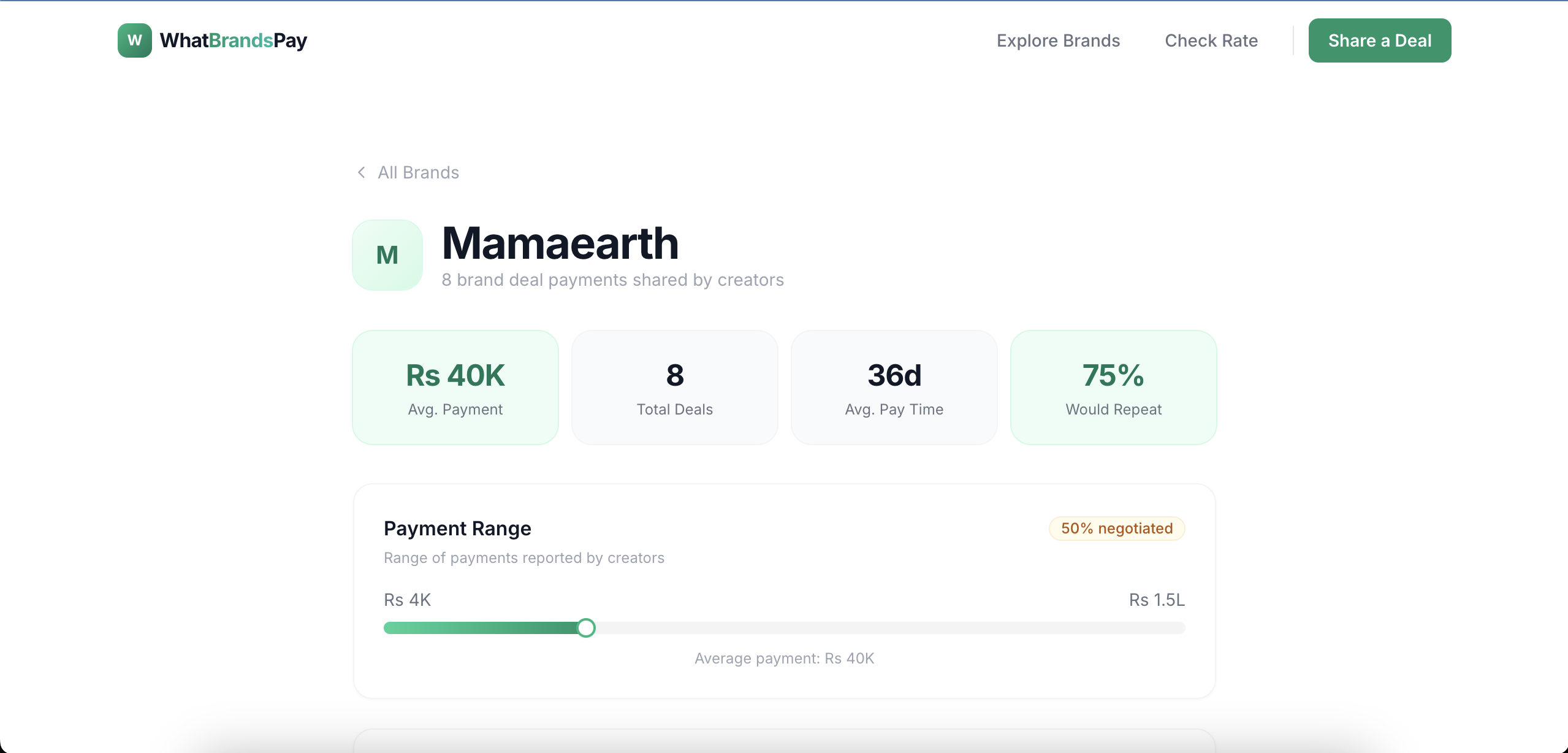
Task: Click the Mamaearth brand name heading
Action: click(559, 243)
